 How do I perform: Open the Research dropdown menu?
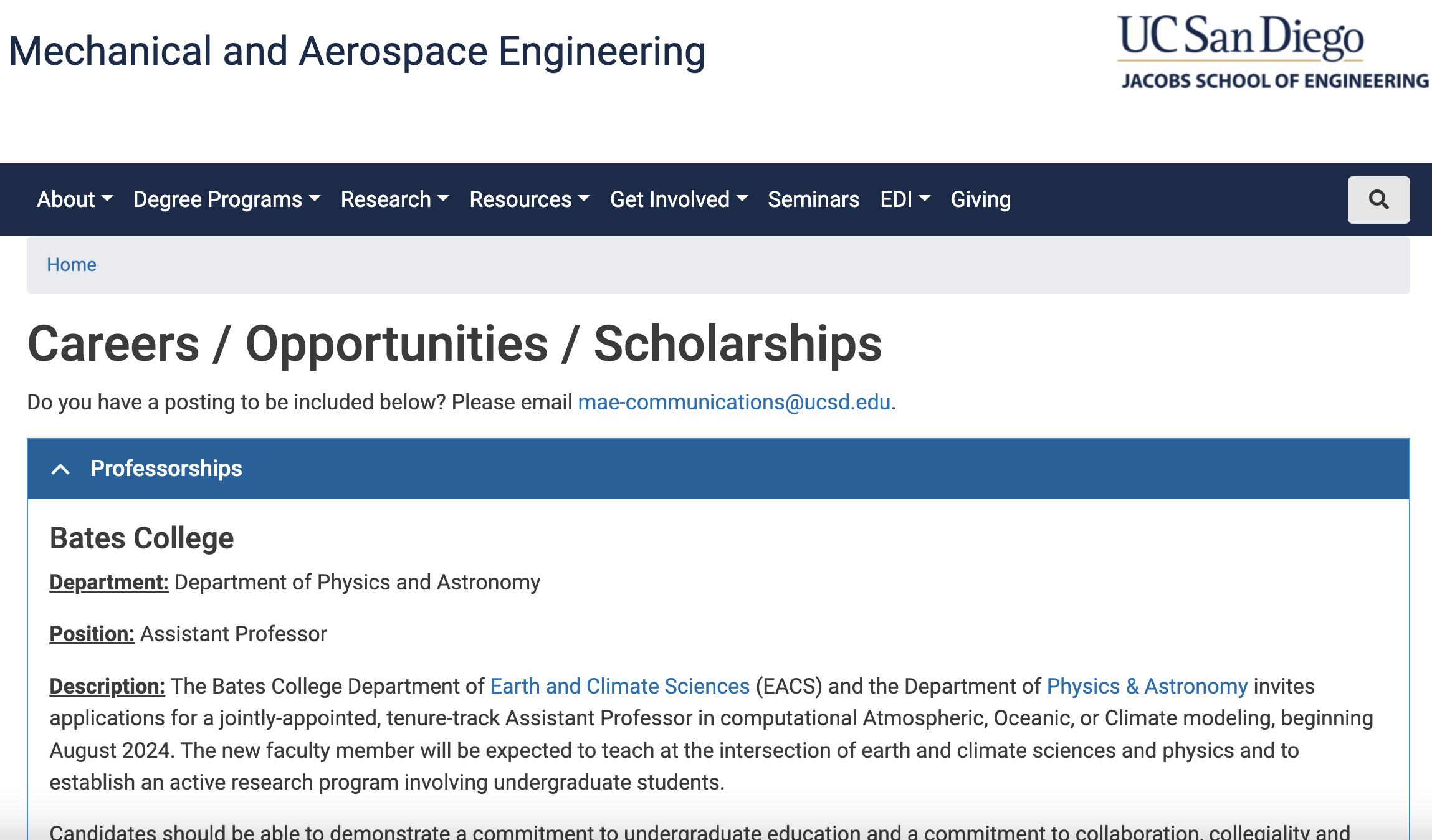394,199
